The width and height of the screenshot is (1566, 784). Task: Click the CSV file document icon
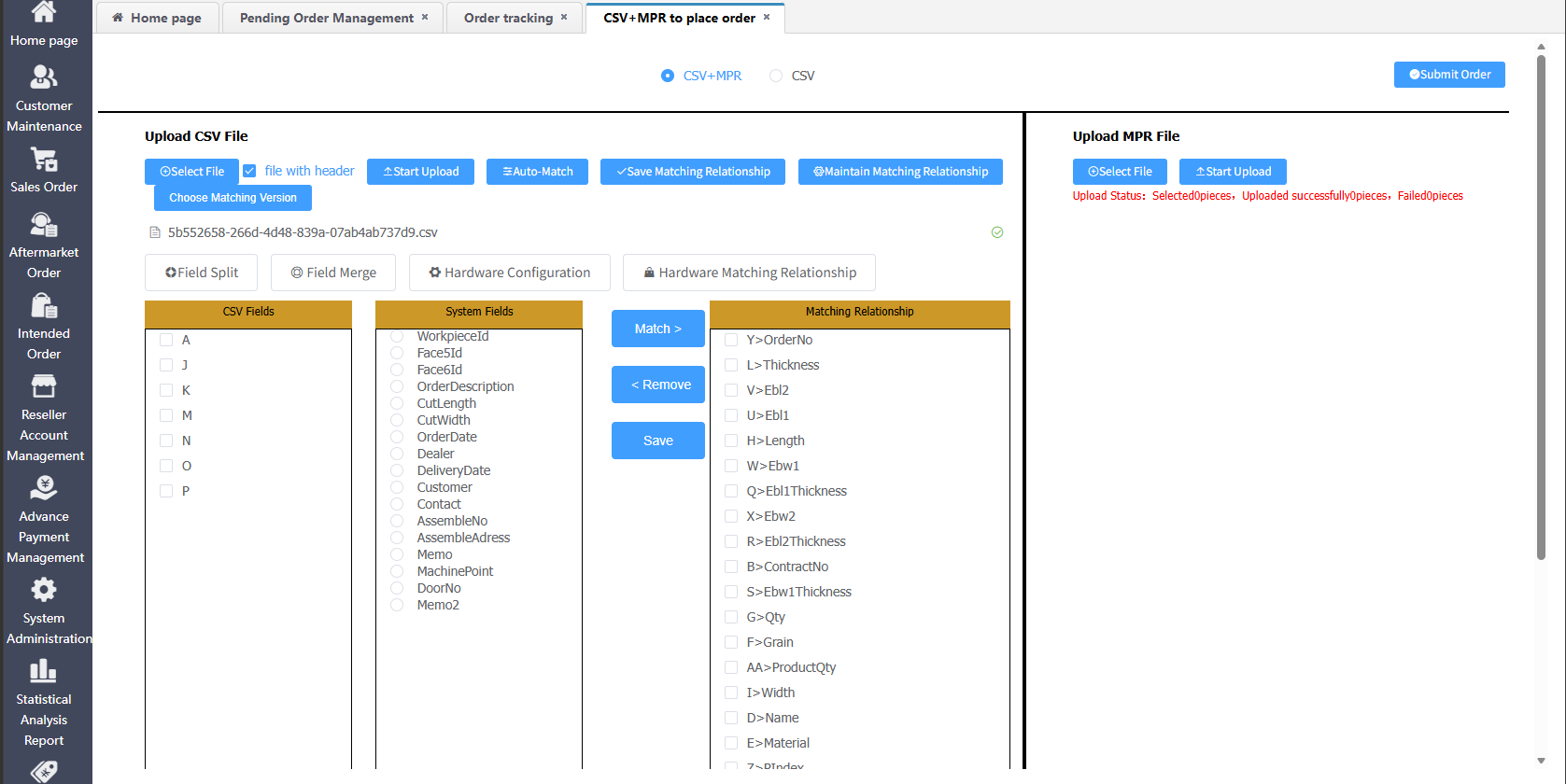(x=155, y=232)
